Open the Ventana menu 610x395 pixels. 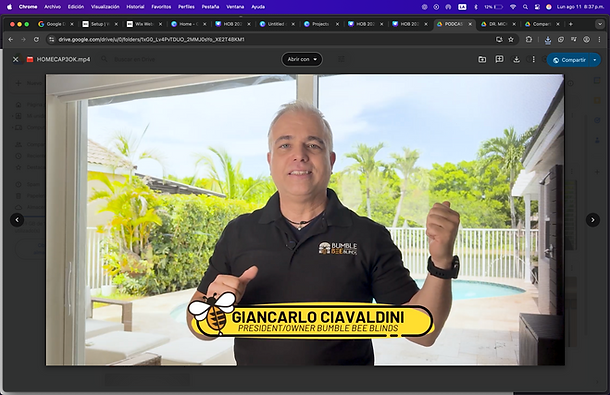click(235, 7)
